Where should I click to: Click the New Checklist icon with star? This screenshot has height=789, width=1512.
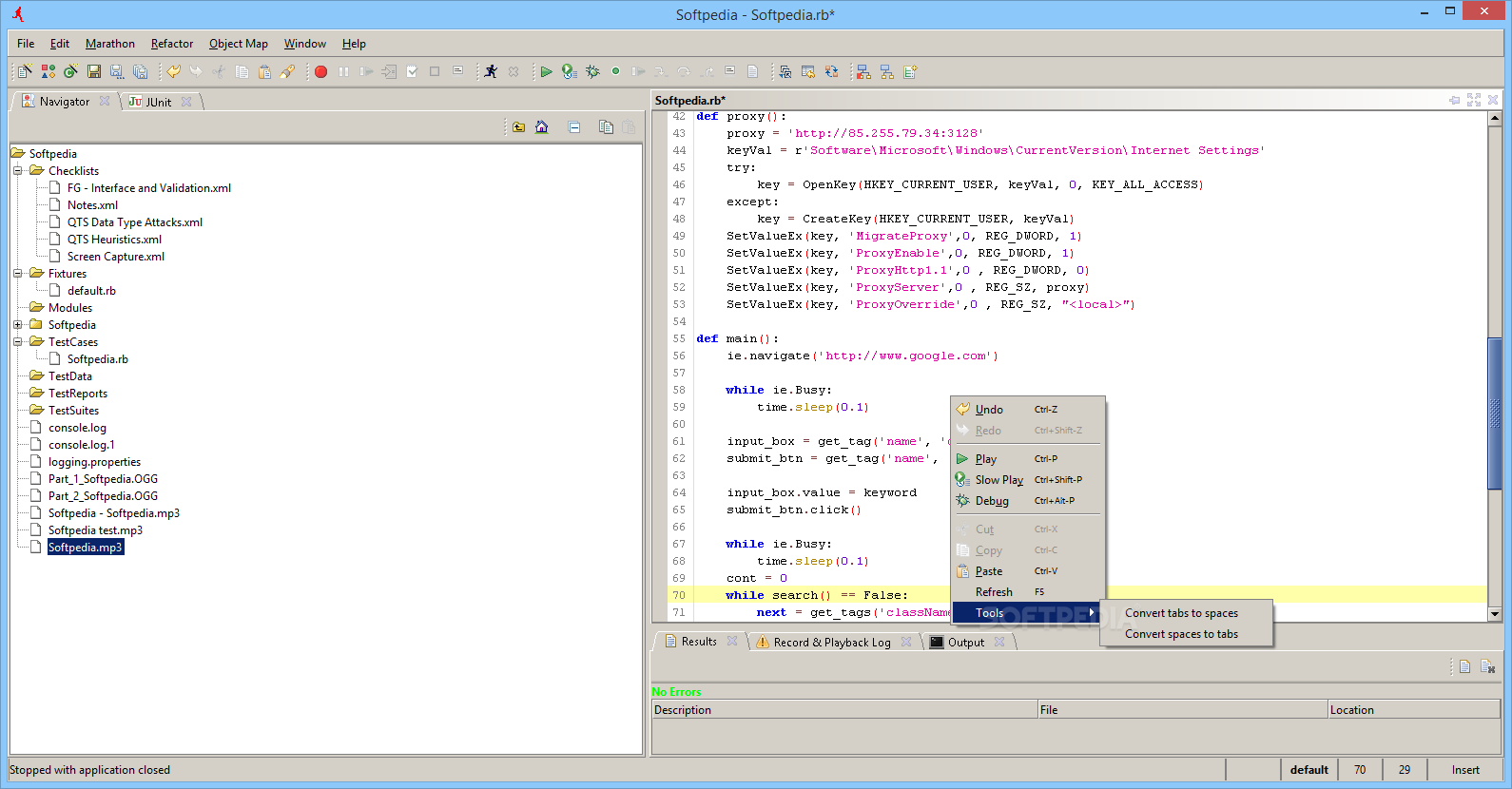tap(910, 71)
